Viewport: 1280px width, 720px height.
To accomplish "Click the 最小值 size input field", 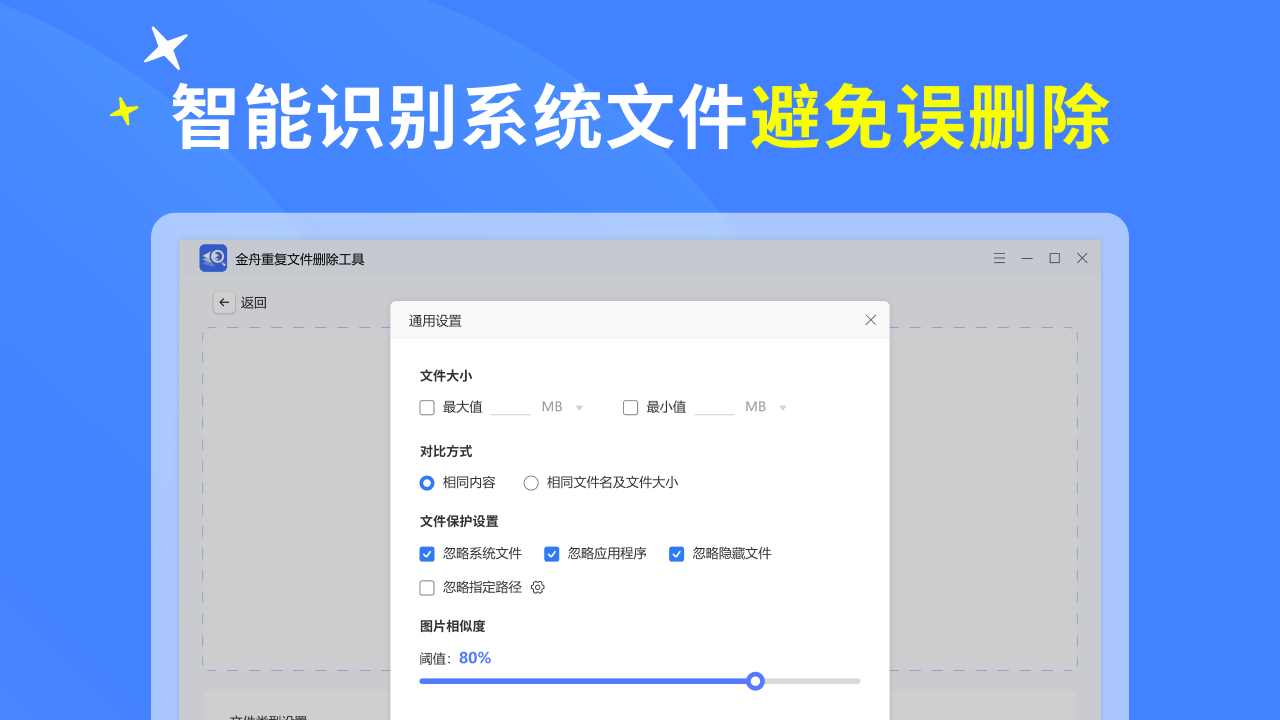I will click(x=714, y=407).
